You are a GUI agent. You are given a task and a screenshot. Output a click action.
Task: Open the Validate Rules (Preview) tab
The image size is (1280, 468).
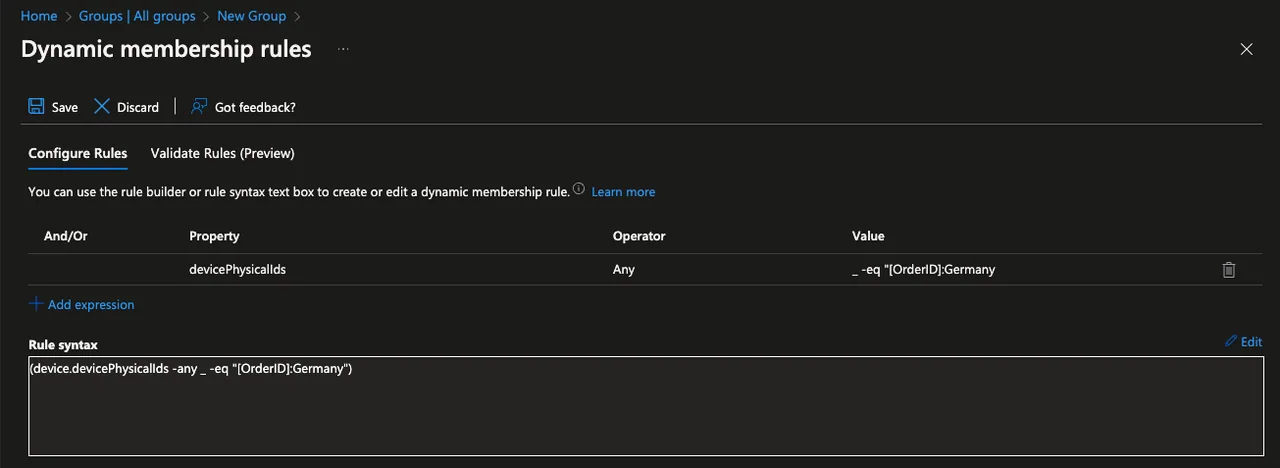222,154
